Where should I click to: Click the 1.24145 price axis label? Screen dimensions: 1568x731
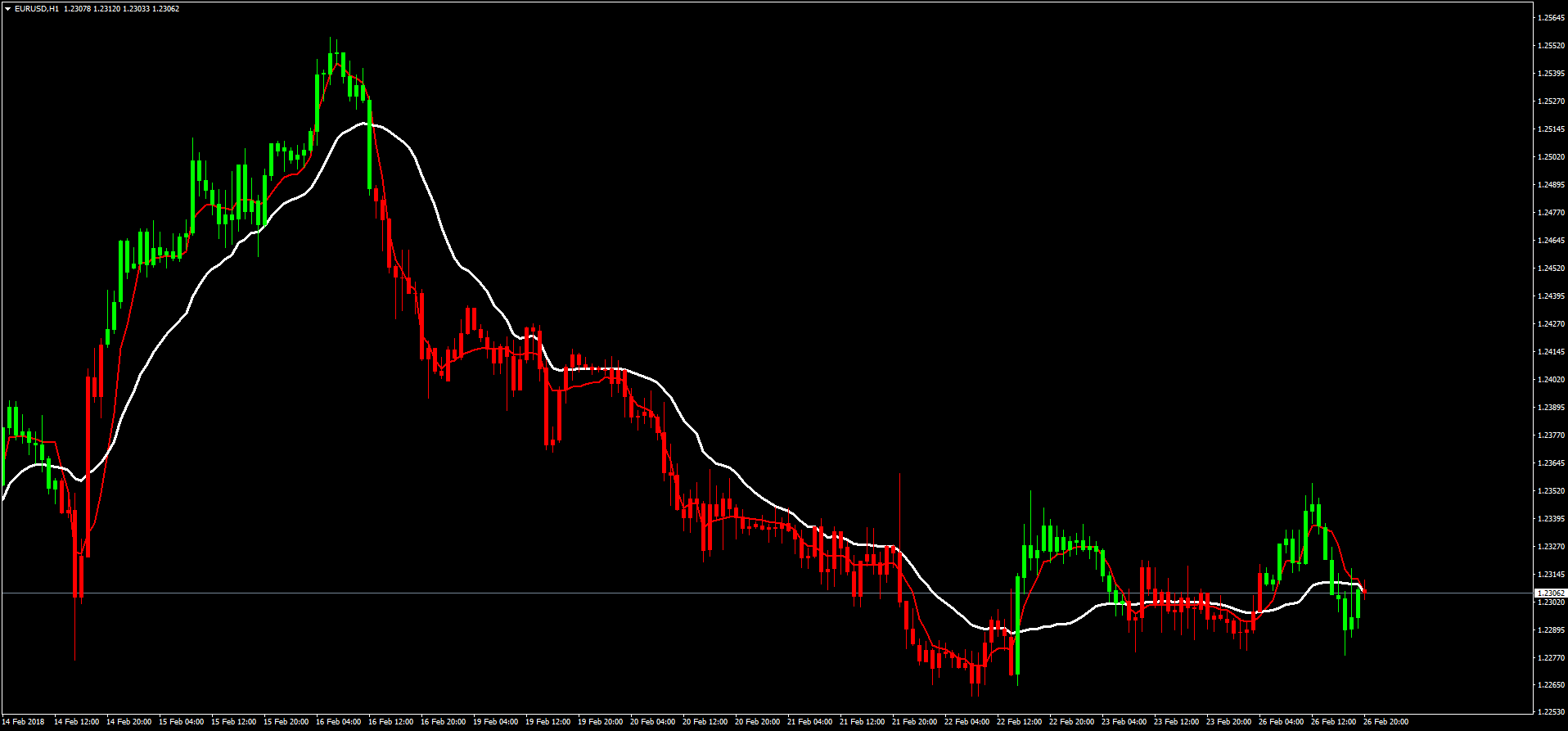click(x=1552, y=352)
